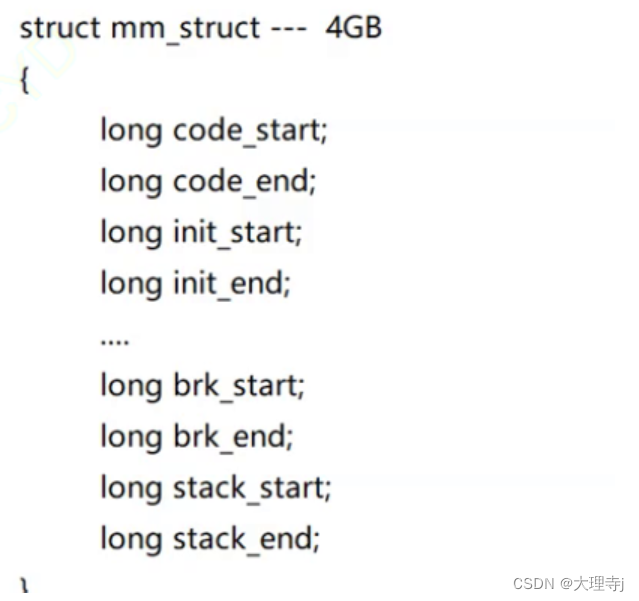Viewport: 639px width, 601px height.
Task: Click the CSDN watermark text
Action: [533, 584]
